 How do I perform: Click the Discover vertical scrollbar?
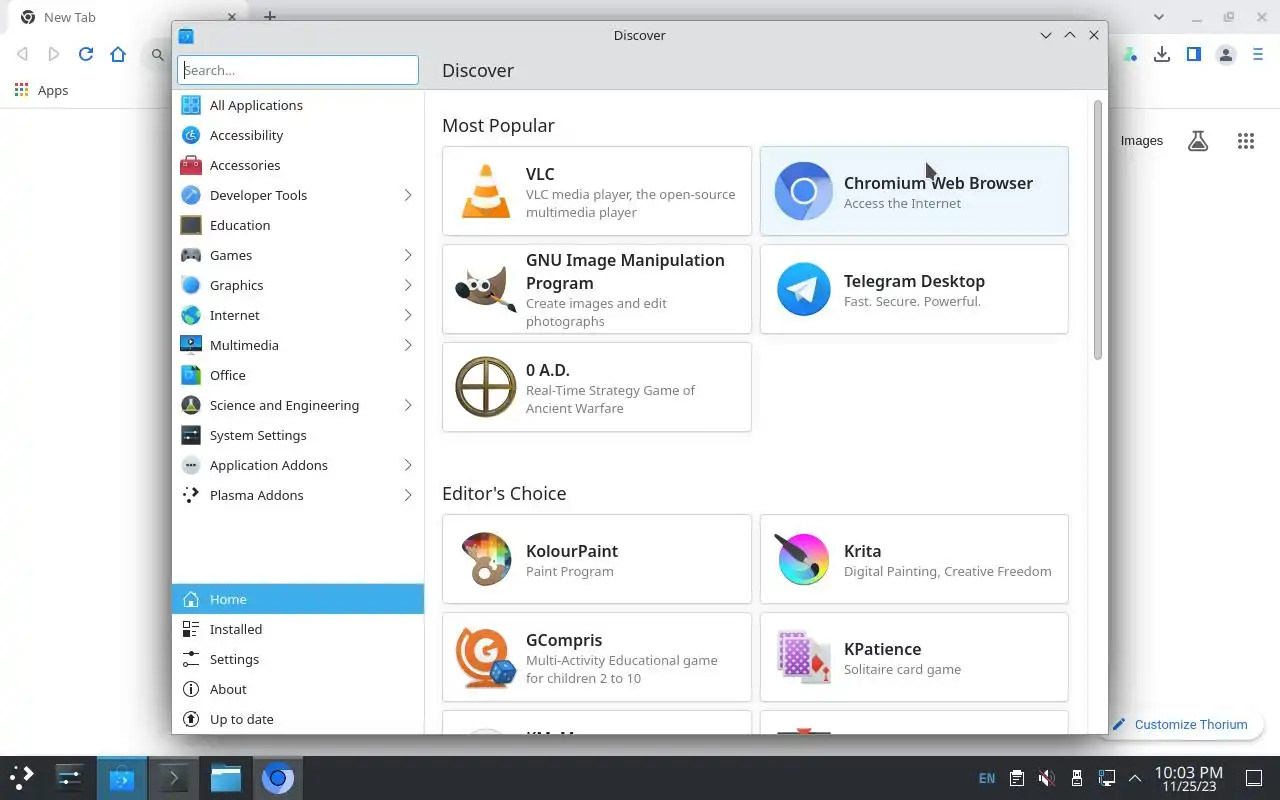[1098, 229]
